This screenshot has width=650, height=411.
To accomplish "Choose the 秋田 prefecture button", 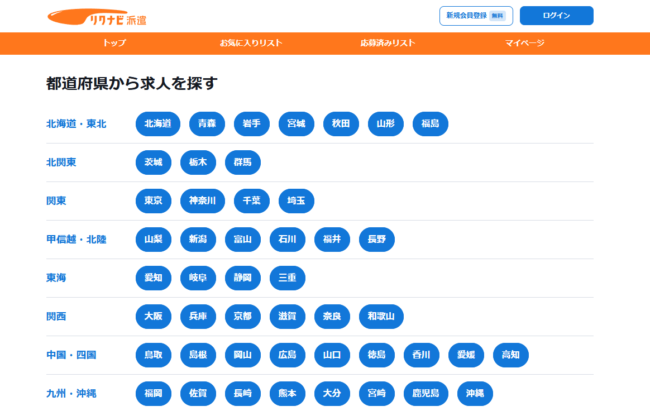I will [341, 124].
